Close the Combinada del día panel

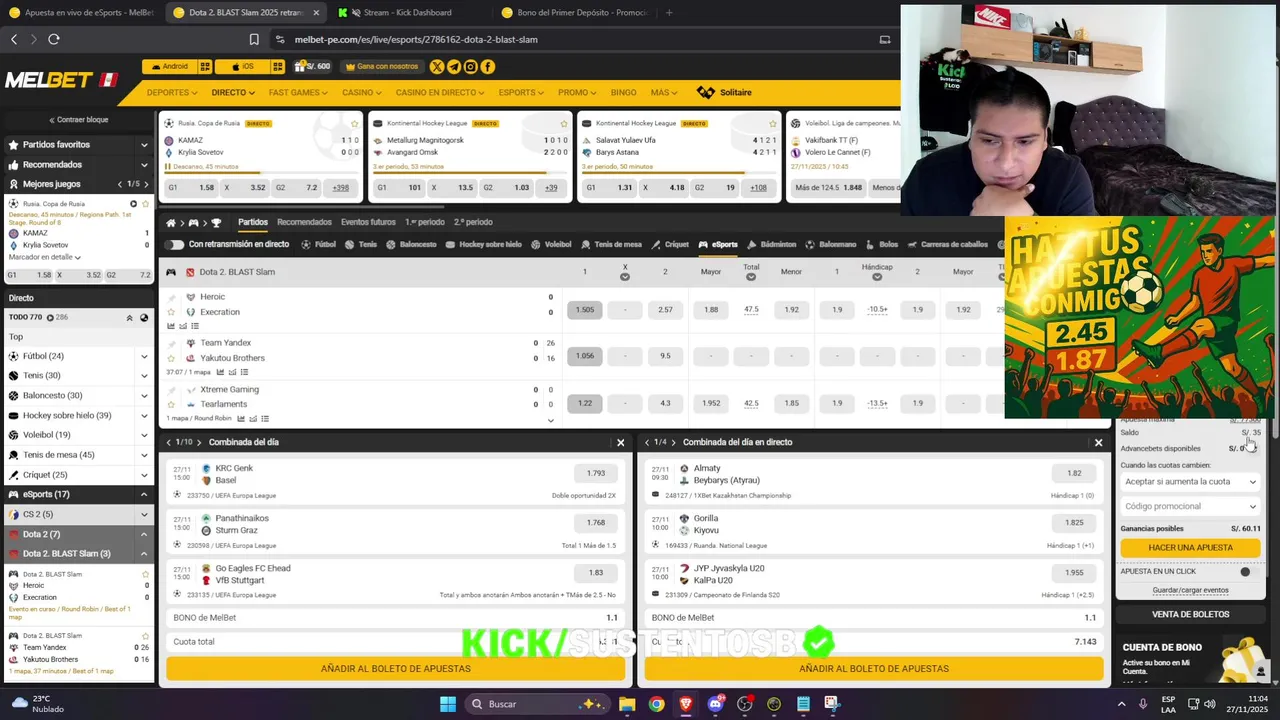(621, 443)
